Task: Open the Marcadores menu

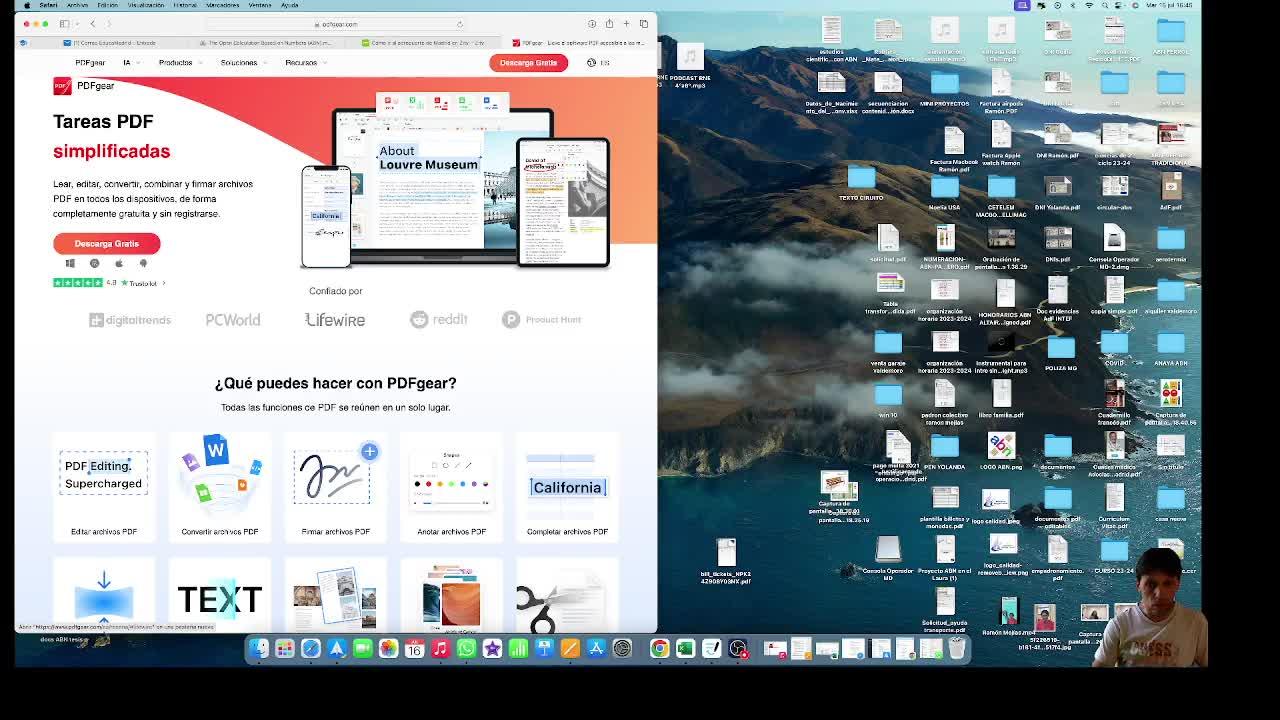Action: 223,5
